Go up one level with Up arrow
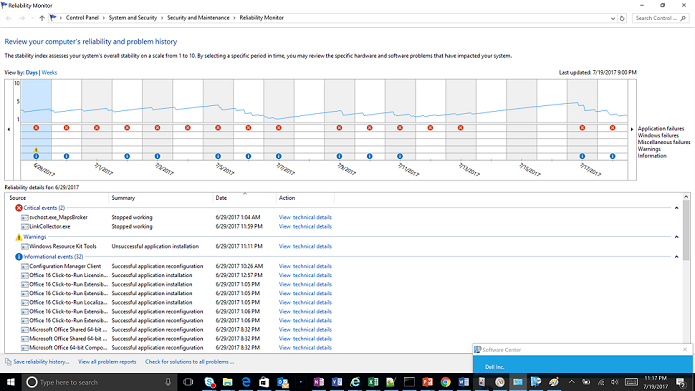 click(x=42, y=18)
